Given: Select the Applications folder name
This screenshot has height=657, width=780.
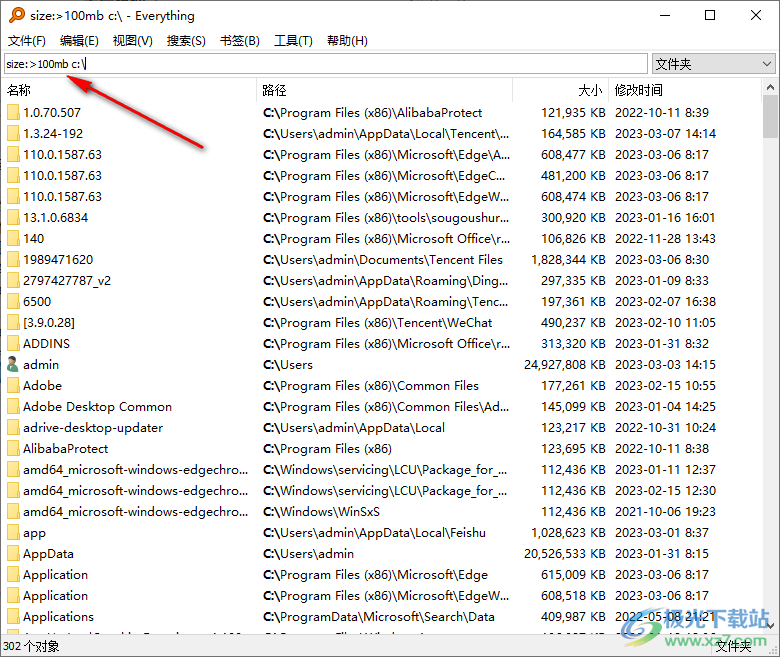Looking at the screenshot, I should click(x=58, y=617).
